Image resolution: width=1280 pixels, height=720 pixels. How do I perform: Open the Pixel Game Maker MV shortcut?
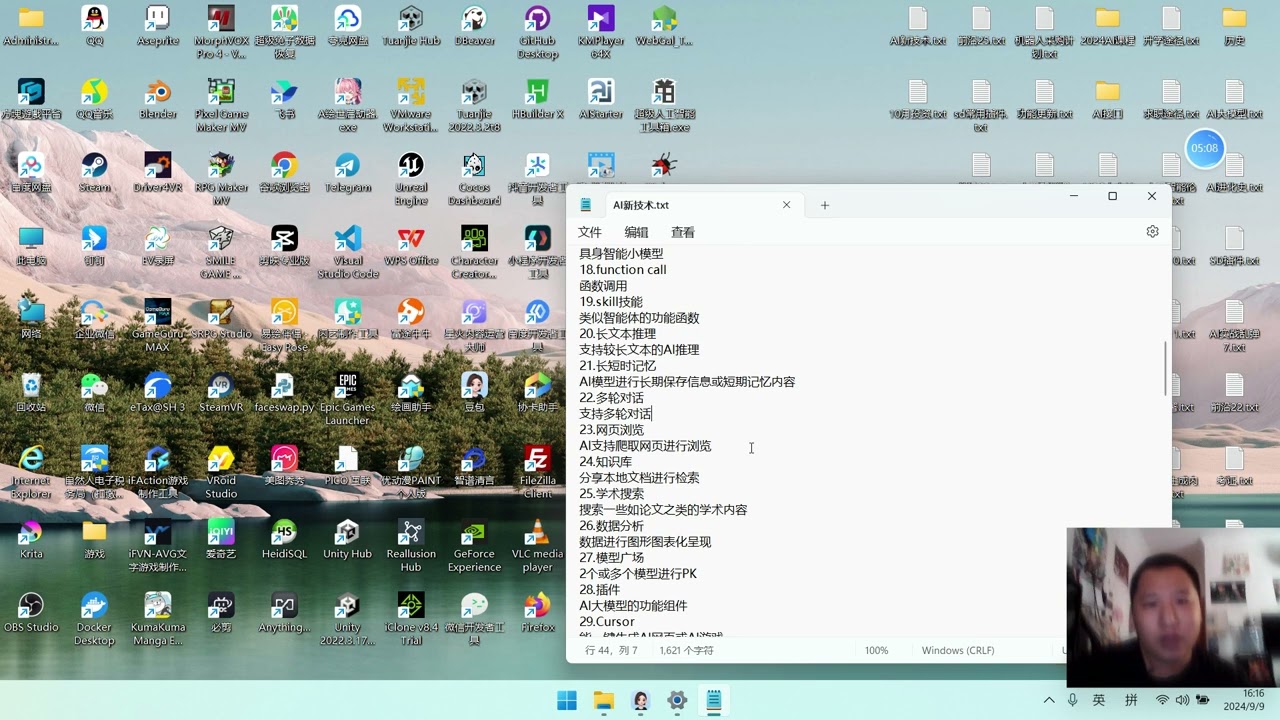(221, 105)
